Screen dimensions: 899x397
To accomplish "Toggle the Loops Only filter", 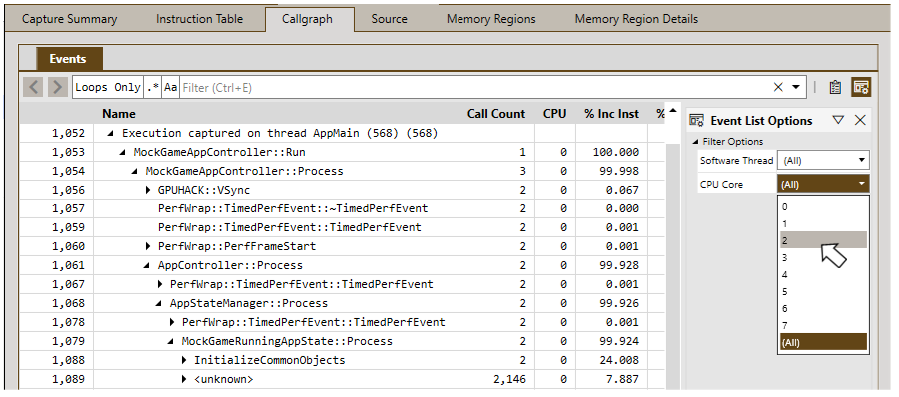I will [x=108, y=87].
